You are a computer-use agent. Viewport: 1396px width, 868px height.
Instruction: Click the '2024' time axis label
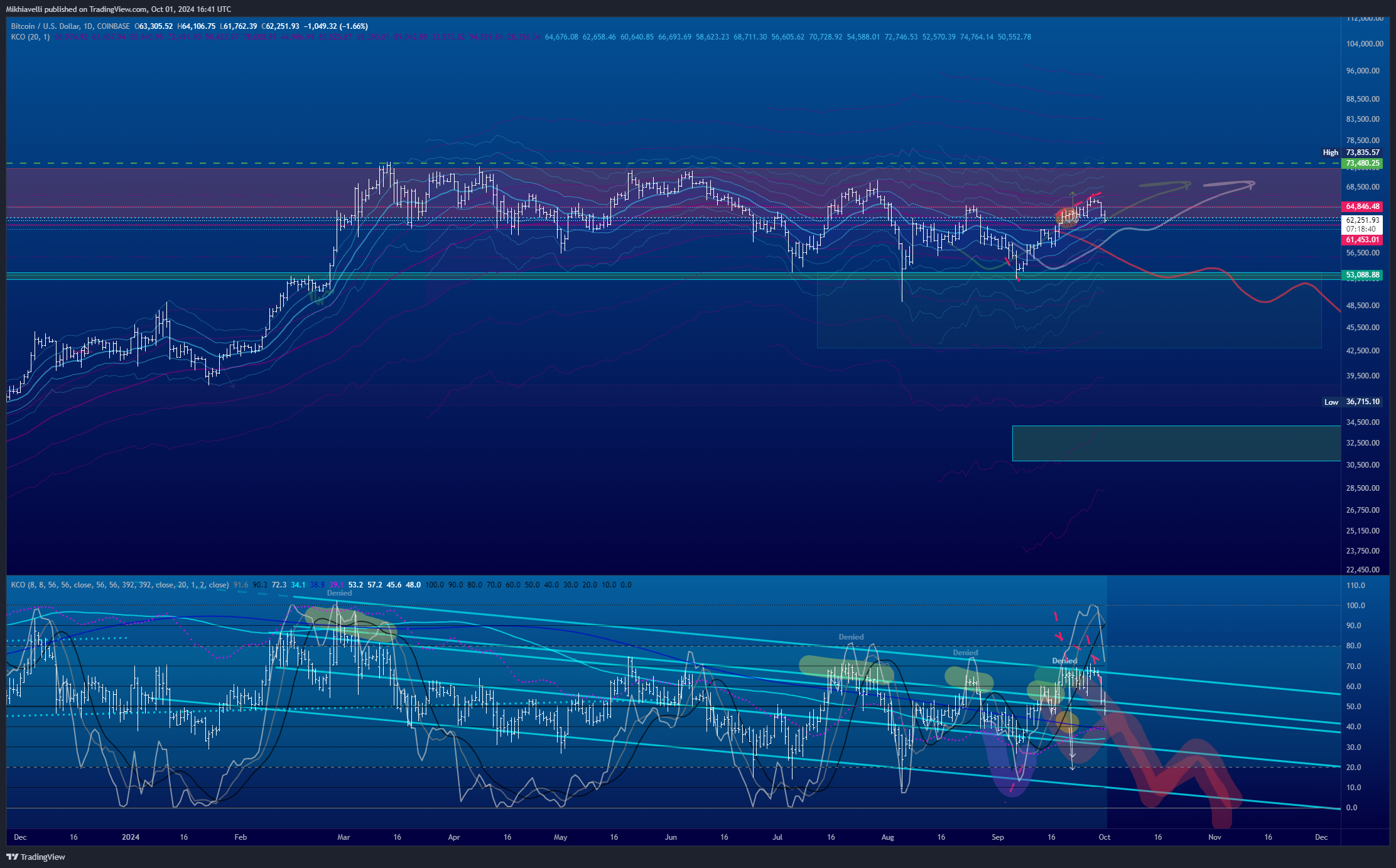[x=131, y=837]
